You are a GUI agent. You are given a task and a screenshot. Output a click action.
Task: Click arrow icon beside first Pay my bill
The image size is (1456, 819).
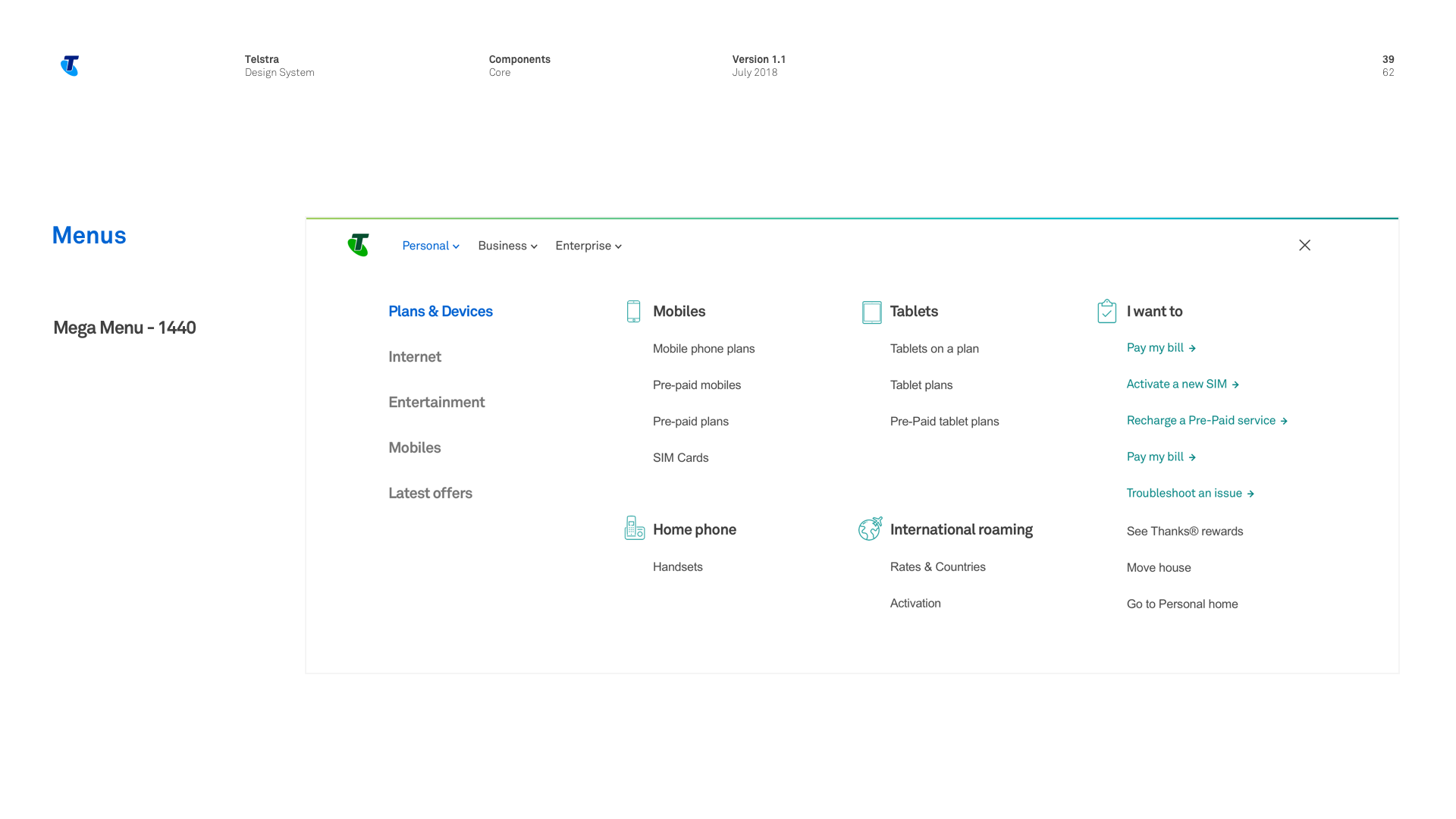pyautogui.click(x=1192, y=348)
